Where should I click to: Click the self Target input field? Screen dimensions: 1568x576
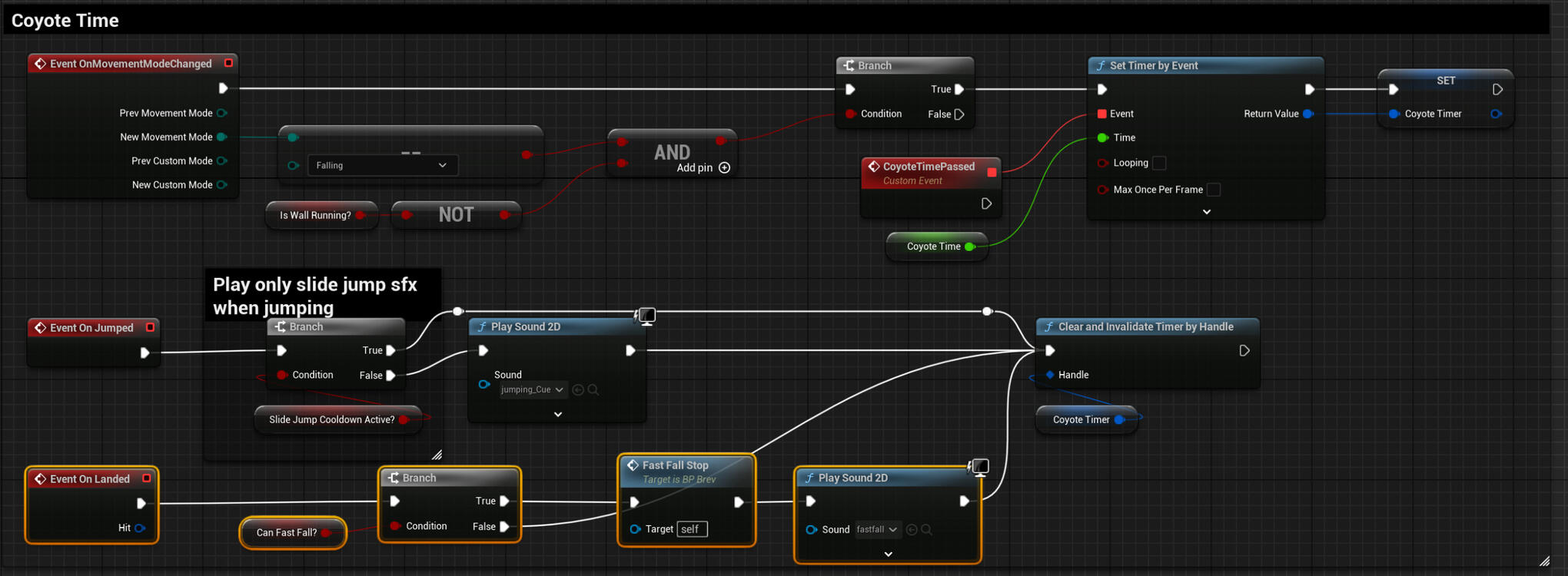pyautogui.click(x=692, y=529)
